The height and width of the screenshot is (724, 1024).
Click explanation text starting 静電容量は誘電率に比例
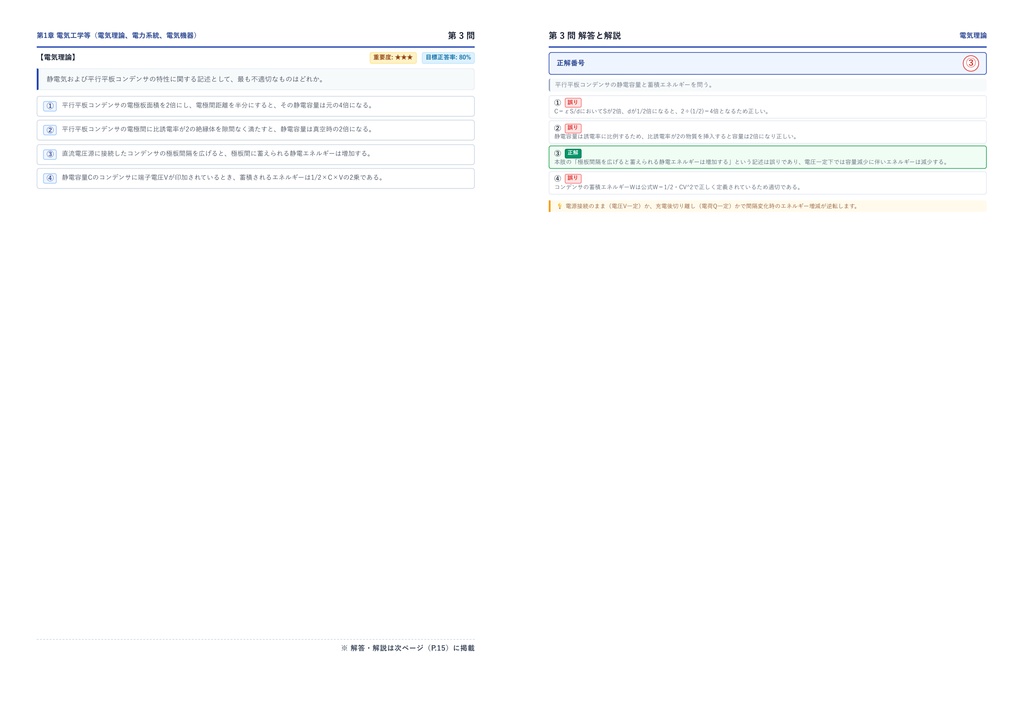(675, 136)
